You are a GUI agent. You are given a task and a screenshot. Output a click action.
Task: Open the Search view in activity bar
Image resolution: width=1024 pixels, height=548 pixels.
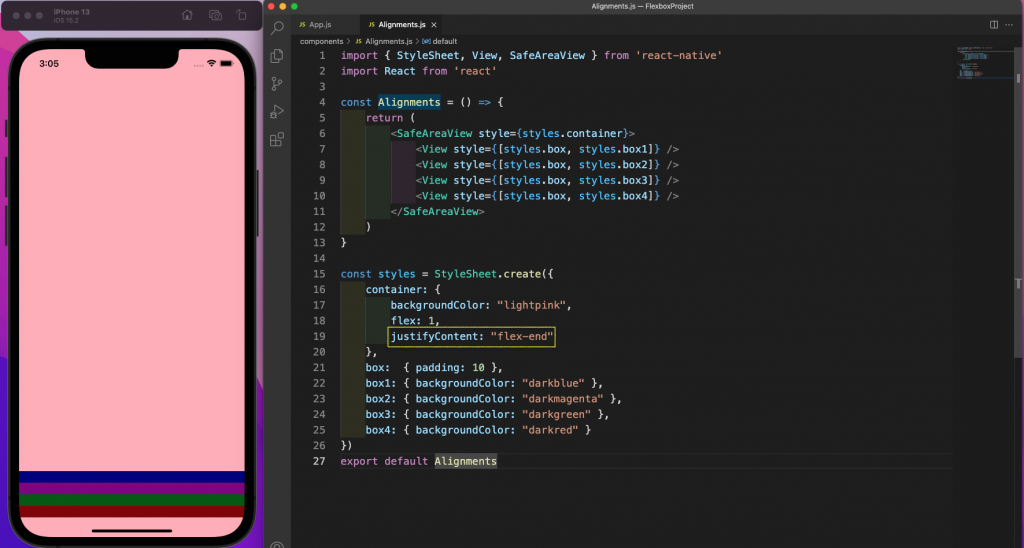(x=278, y=27)
